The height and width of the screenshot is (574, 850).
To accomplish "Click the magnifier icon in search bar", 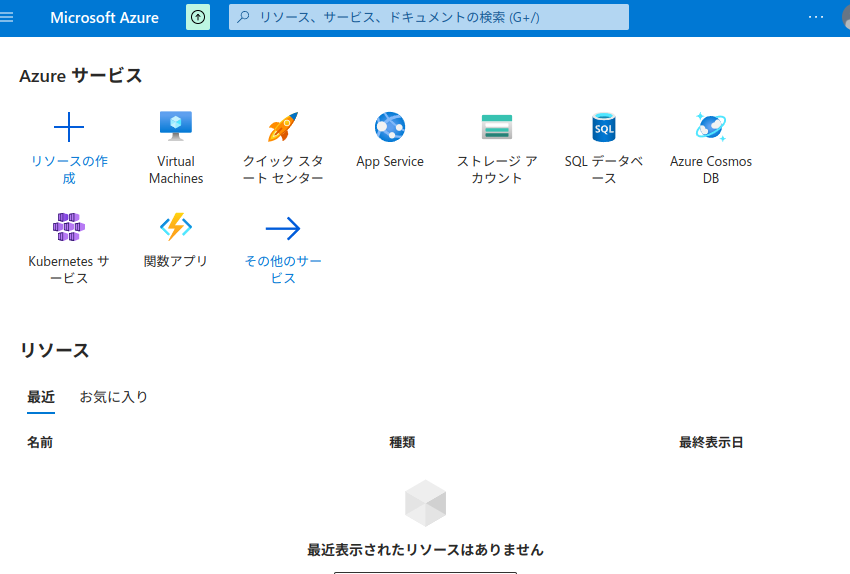I will [243, 17].
